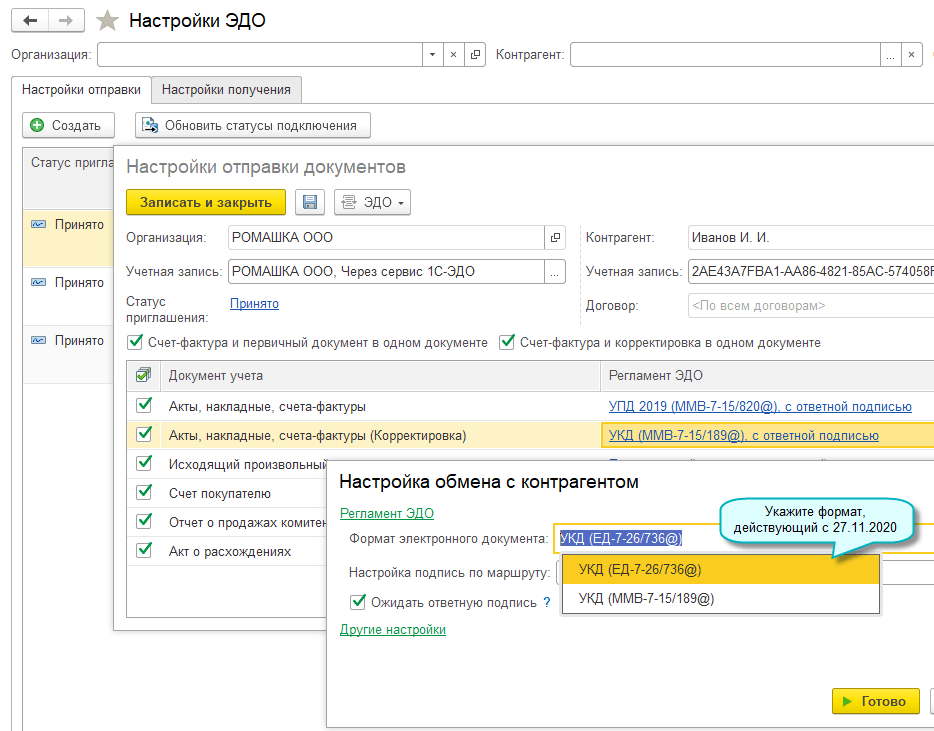
Task: Open the Организация field's open-form icon
Action: point(475,54)
